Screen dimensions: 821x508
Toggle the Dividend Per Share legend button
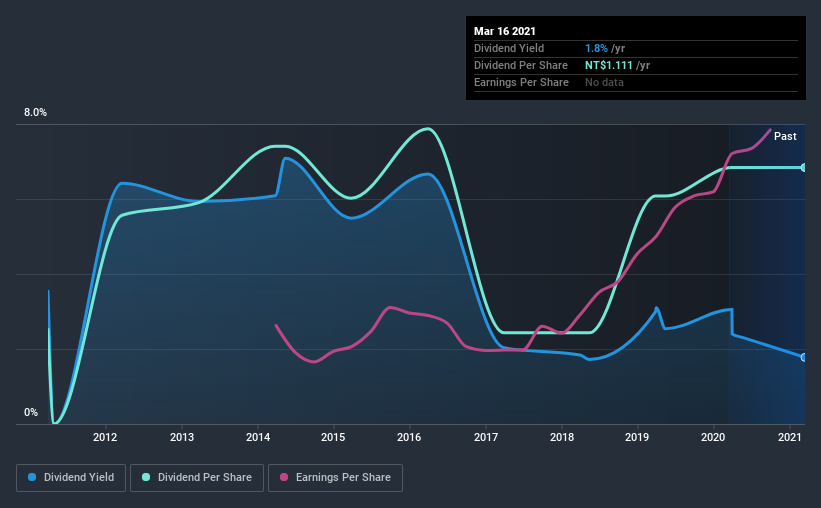click(x=197, y=478)
